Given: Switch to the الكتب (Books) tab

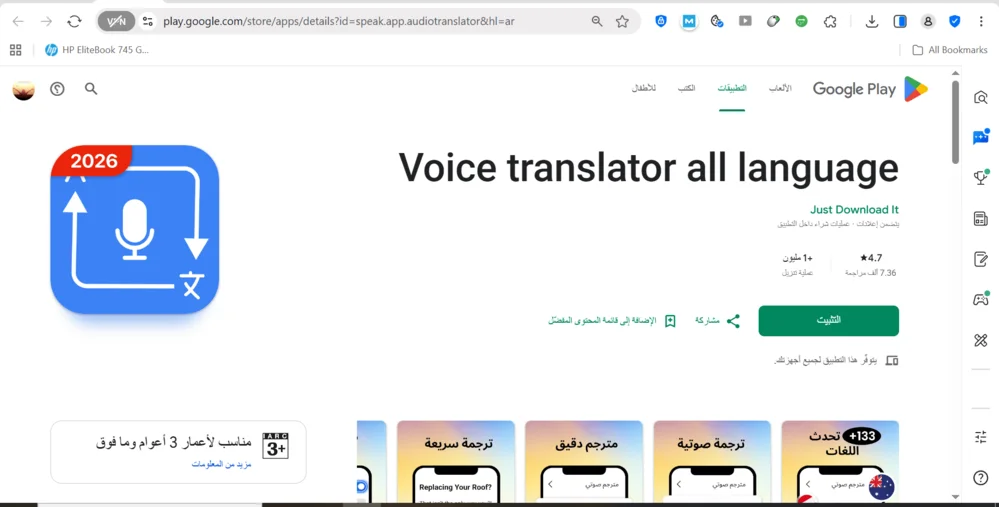Looking at the screenshot, I should tap(686, 89).
